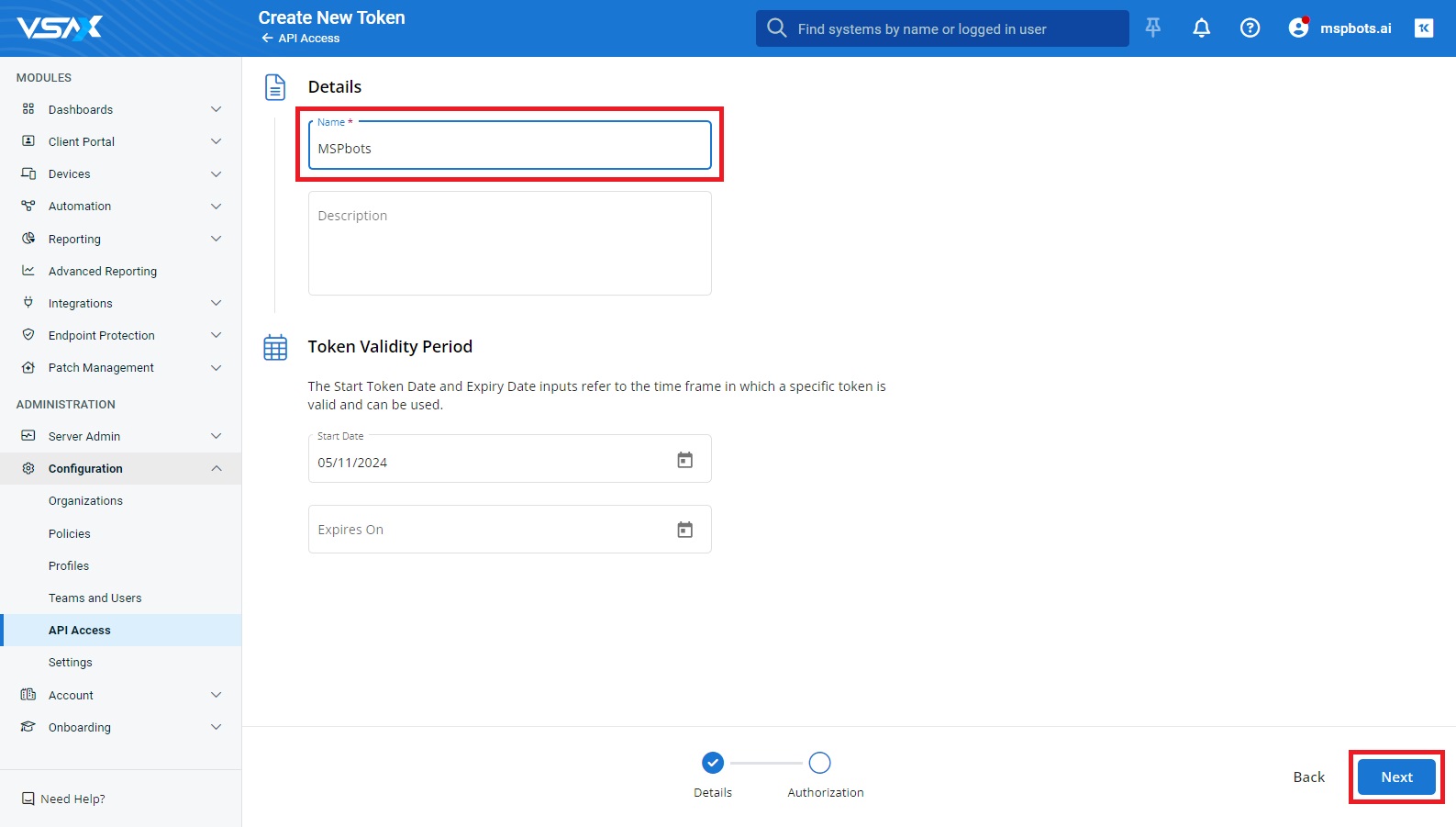1456x827 pixels.
Task: Go to Advanced Reporting
Action: click(x=103, y=272)
